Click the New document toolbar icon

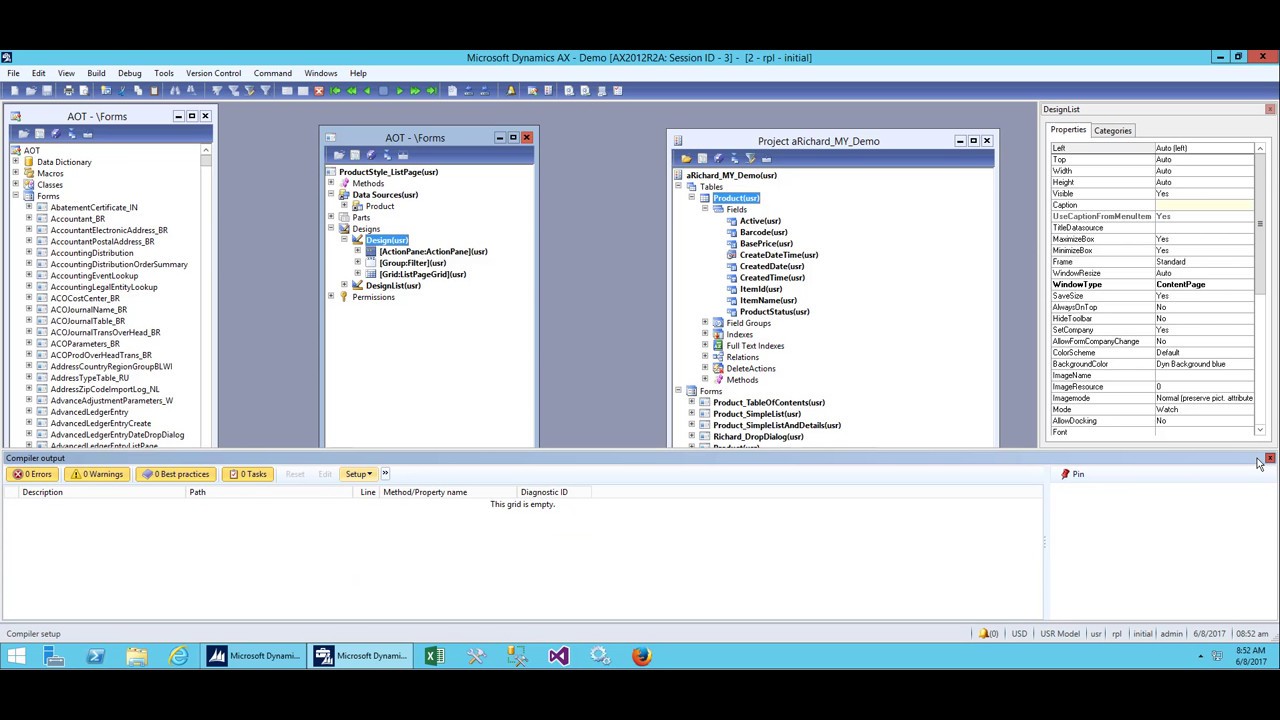[x=14, y=90]
